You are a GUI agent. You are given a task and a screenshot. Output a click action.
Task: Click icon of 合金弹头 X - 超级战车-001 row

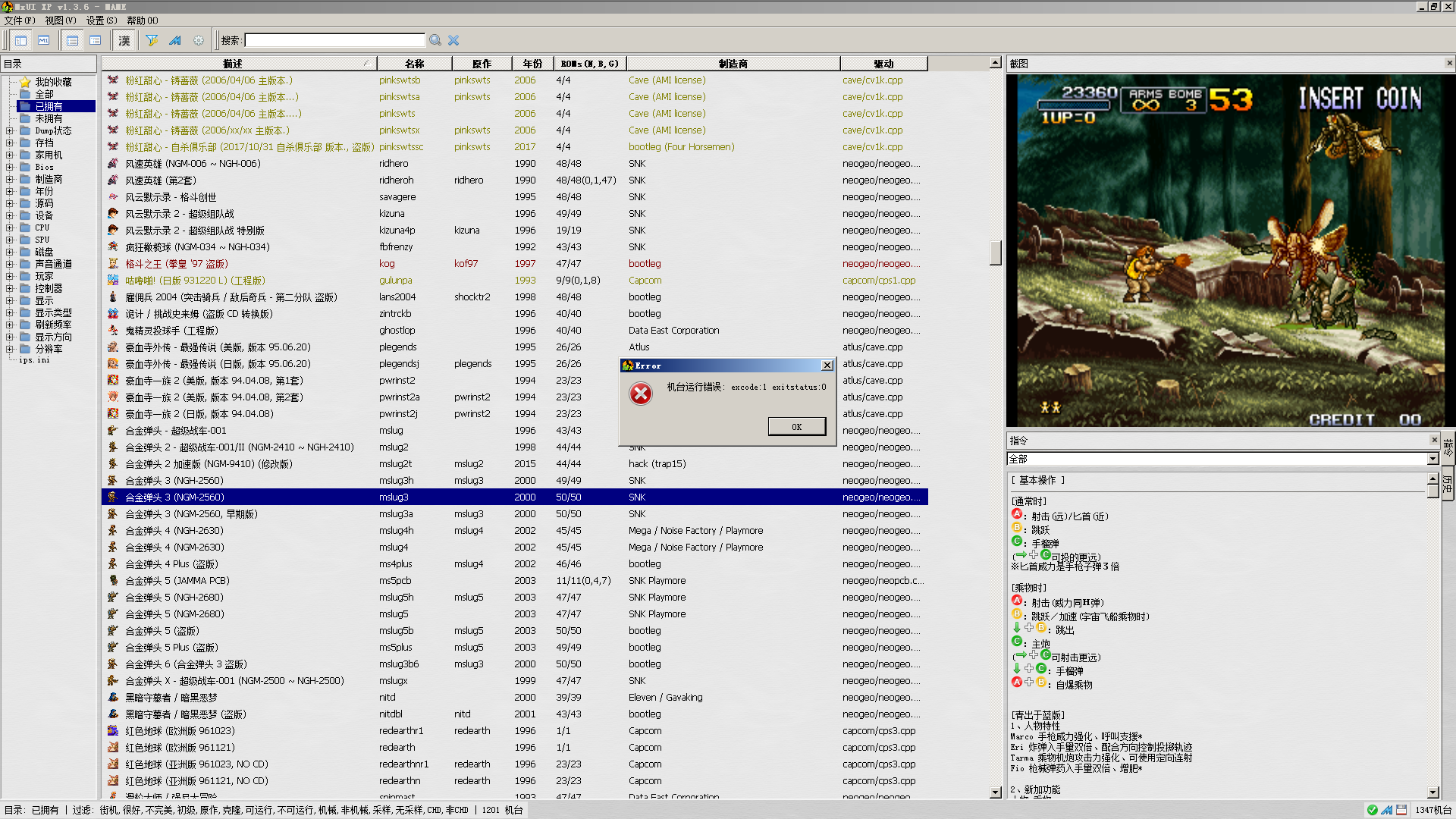[x=113, y=681]
